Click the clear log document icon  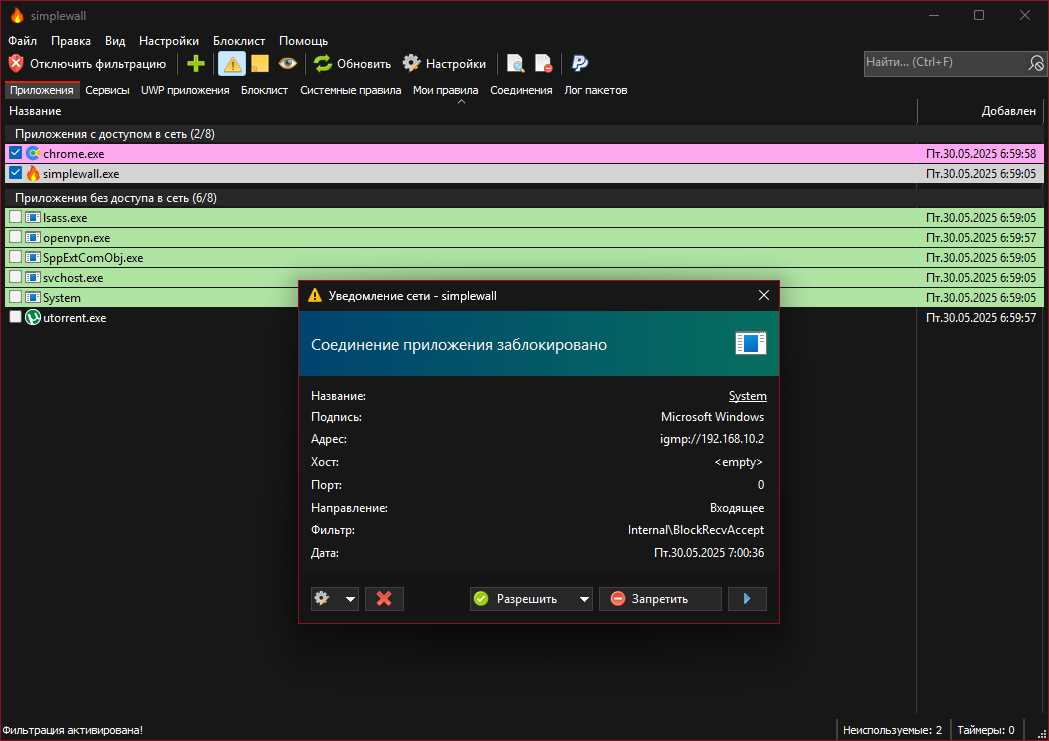click(x=543, y=63)
